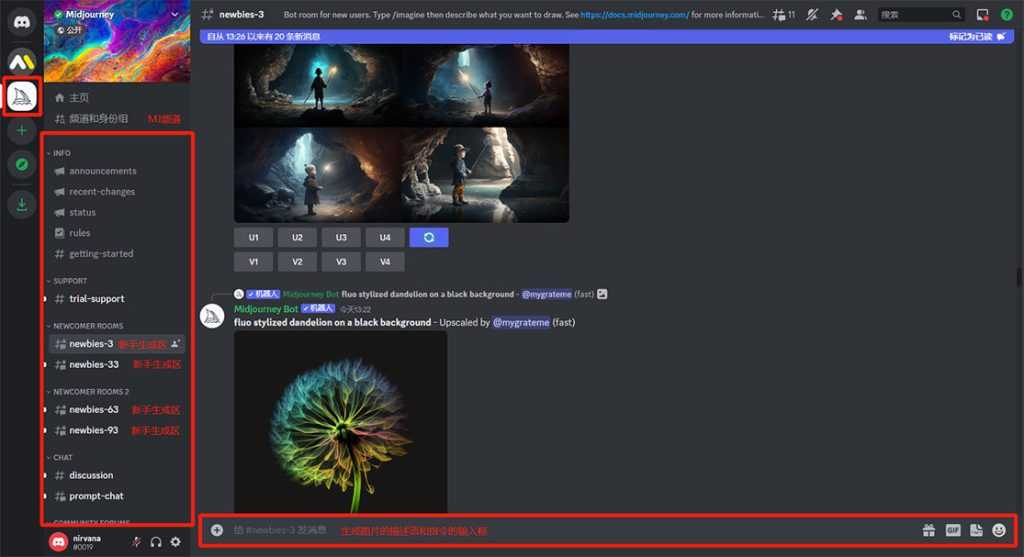The image size is (1024, 557).
Task: Switch to the newbies-33 channel
Action: pos(94,365)
